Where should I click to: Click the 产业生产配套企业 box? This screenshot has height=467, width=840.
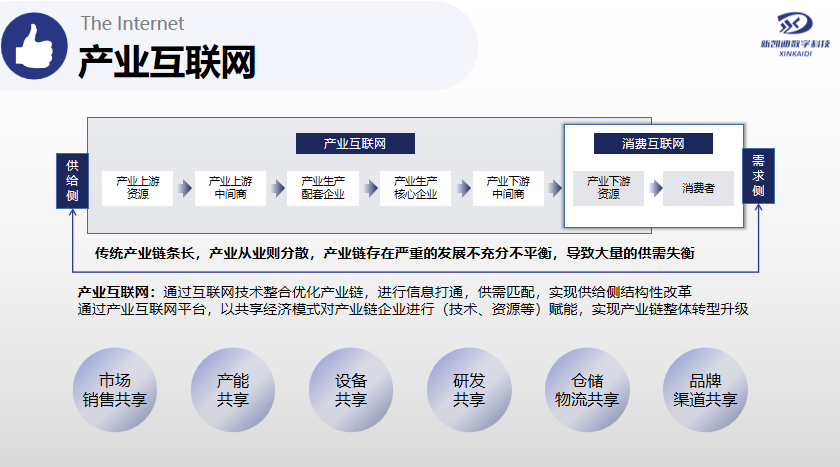(323, 188)
